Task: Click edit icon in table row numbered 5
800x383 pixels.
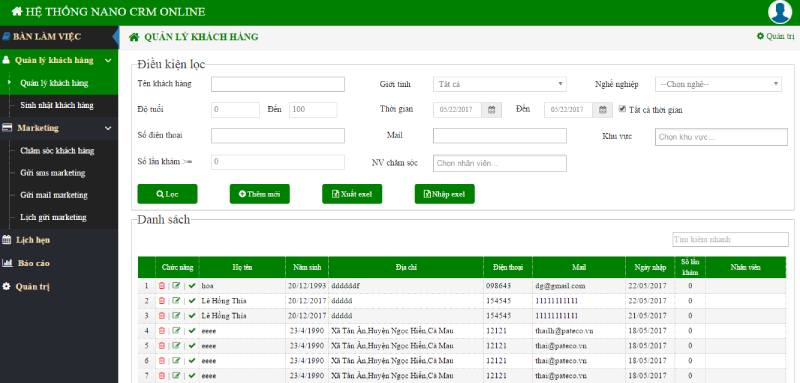Action: pyautogui.click(x=176, y=345)
